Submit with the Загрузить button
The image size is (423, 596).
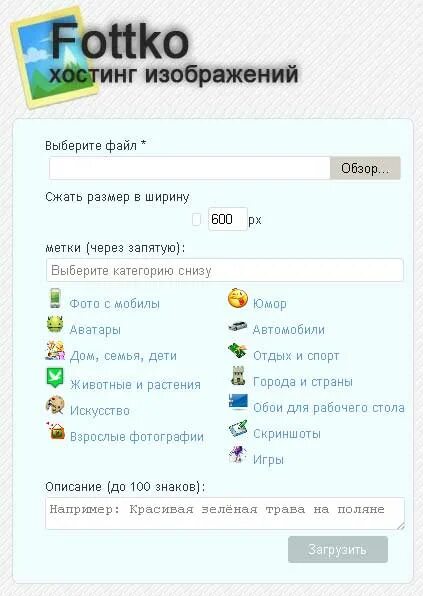tap(338, 549)
